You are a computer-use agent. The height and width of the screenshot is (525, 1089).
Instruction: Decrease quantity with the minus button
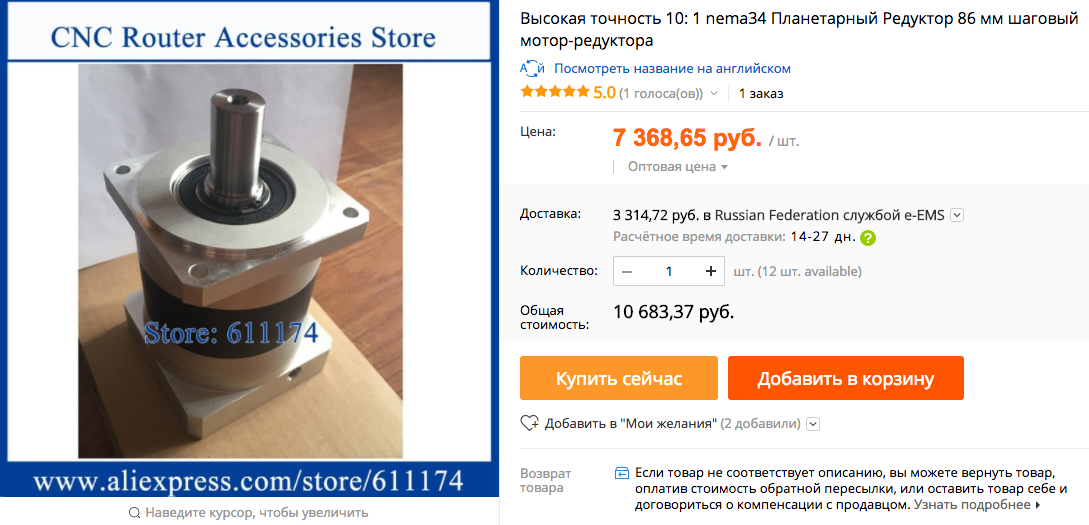pyautogui.click(x=627, y=271)
